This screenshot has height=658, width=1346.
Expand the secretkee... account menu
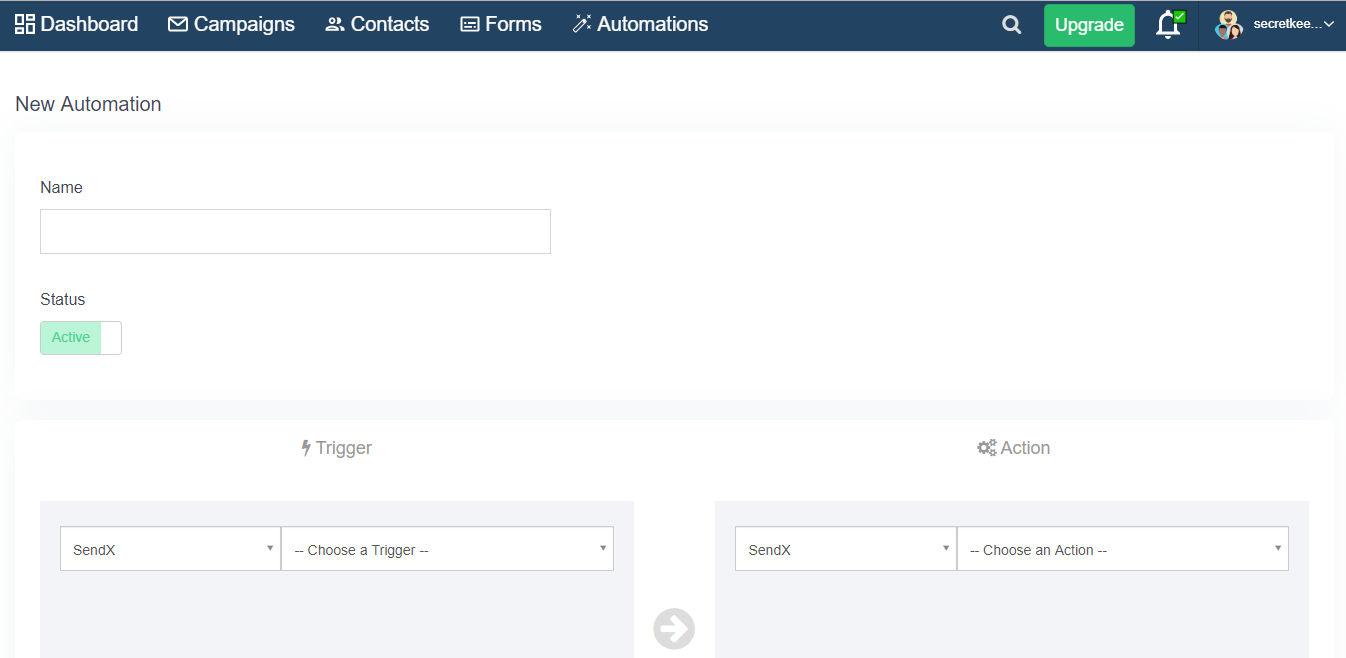click(1294, 24)
